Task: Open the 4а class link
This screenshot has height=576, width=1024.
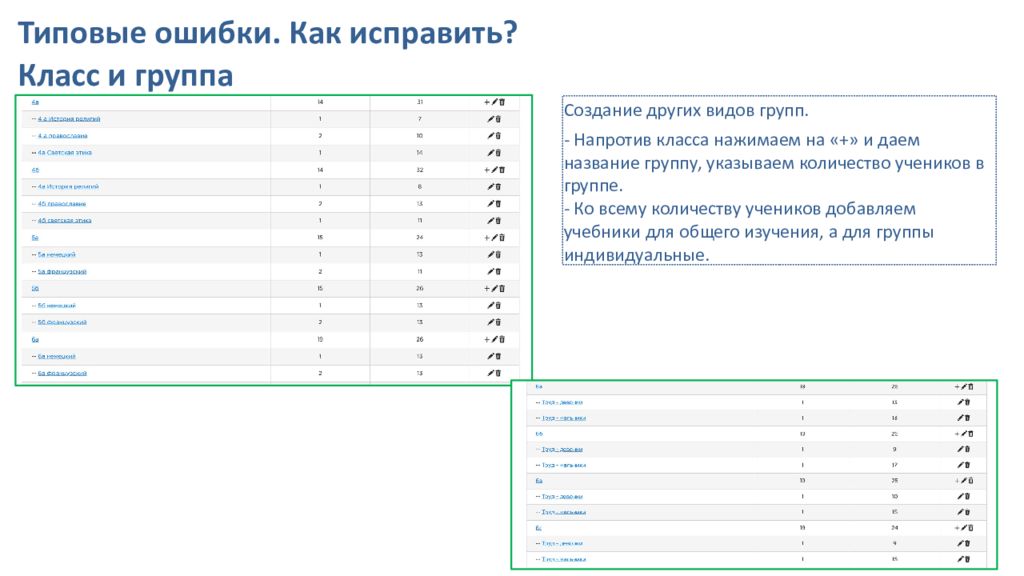Action: [35, 102]
